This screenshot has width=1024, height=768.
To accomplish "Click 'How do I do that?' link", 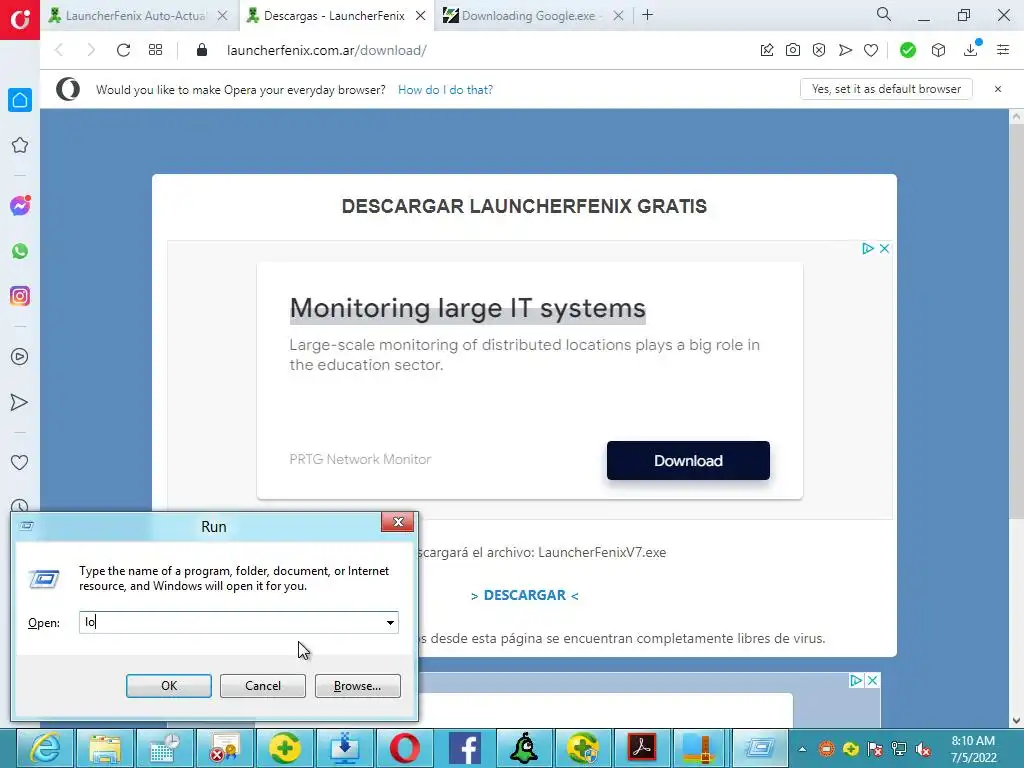I will 445,89.
